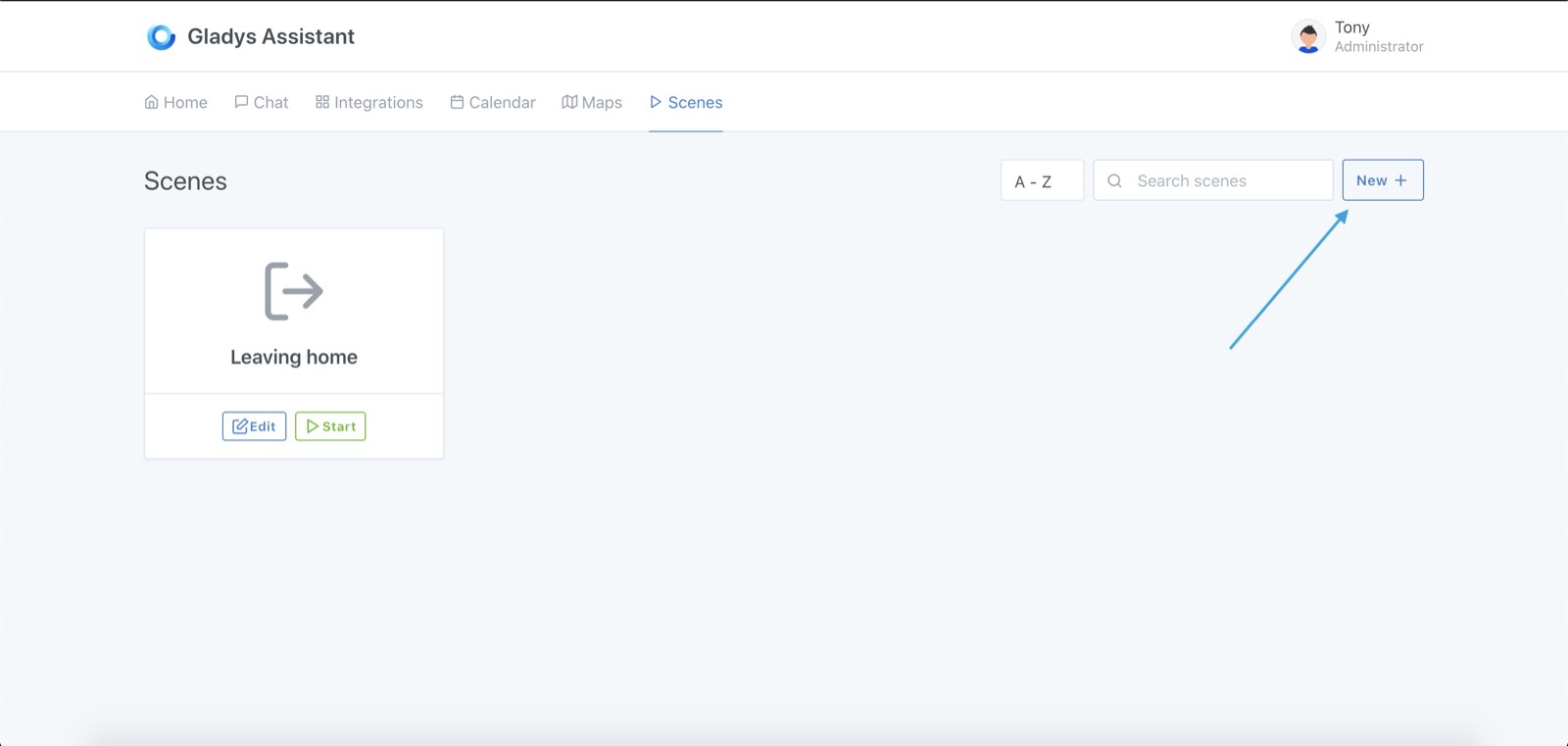The height and width of the screenshot is (746, 1568).
Task: Click the Administrator role label
Action: coord(1378,47)
